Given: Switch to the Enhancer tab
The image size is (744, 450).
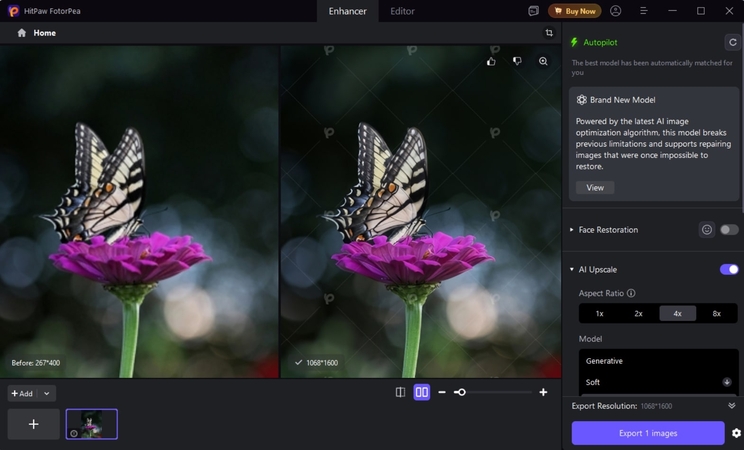Looking at the screenshot, I should coord(347,11).
